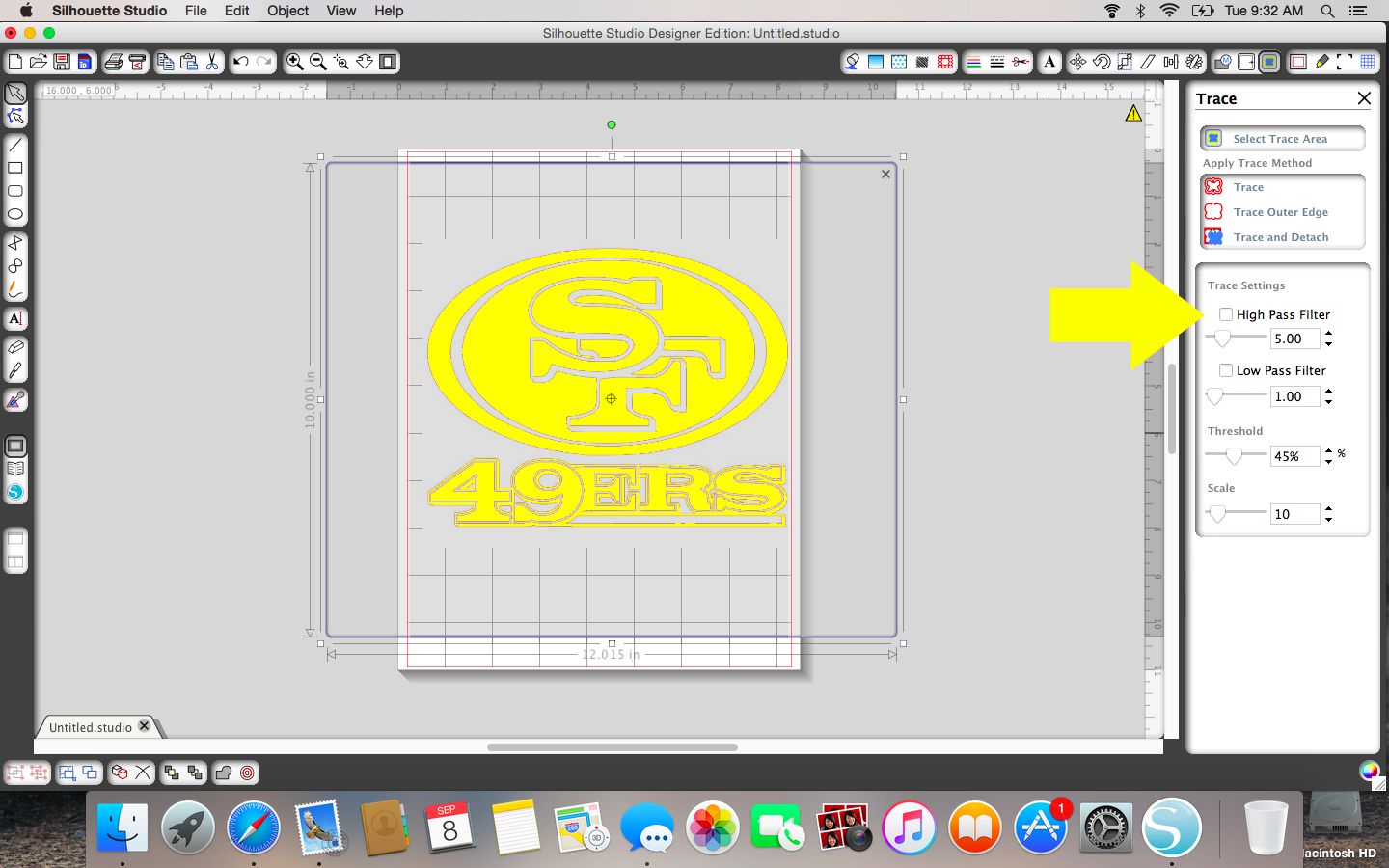Screen dimensions: 1389x868
Task: Select the Ellipse drawing tool
Action: pyautogui.click(x=15, y=214)
